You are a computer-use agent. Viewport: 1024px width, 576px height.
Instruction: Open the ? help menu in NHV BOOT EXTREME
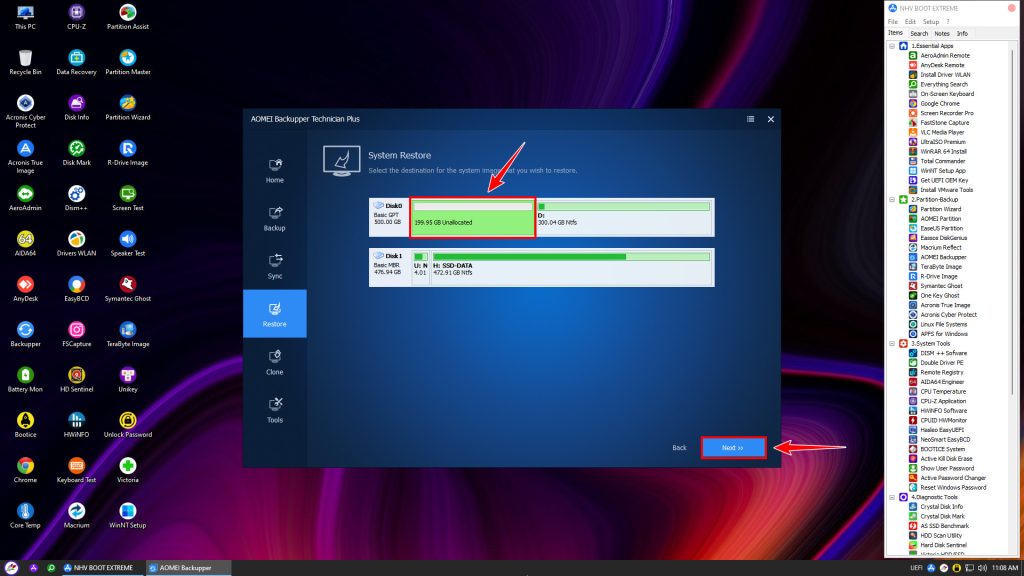[948, 22]
